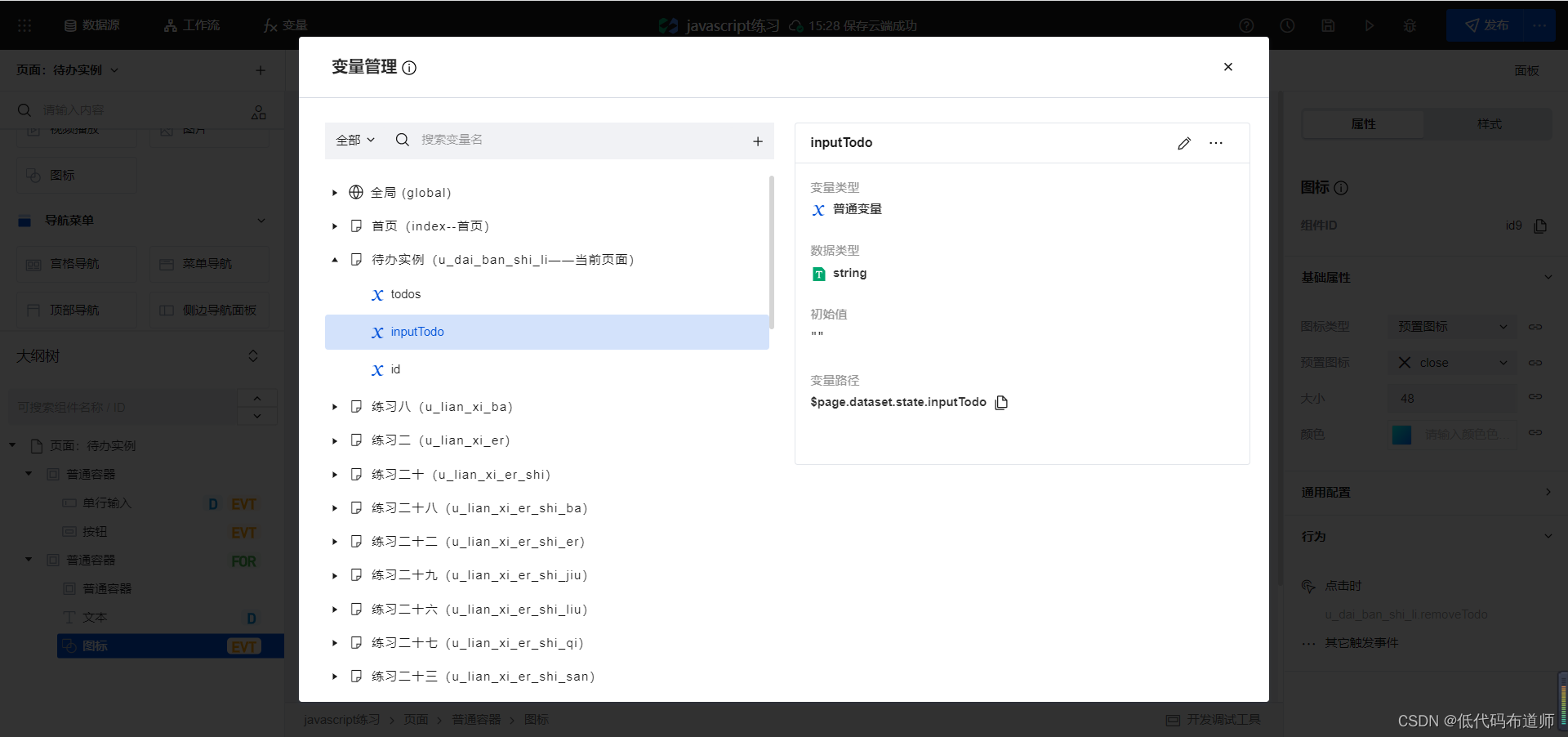The width and height of the screenshot is (1568, 737).
Task: Collapse the 导航菜单 section
Action: [x=261, y=220]
